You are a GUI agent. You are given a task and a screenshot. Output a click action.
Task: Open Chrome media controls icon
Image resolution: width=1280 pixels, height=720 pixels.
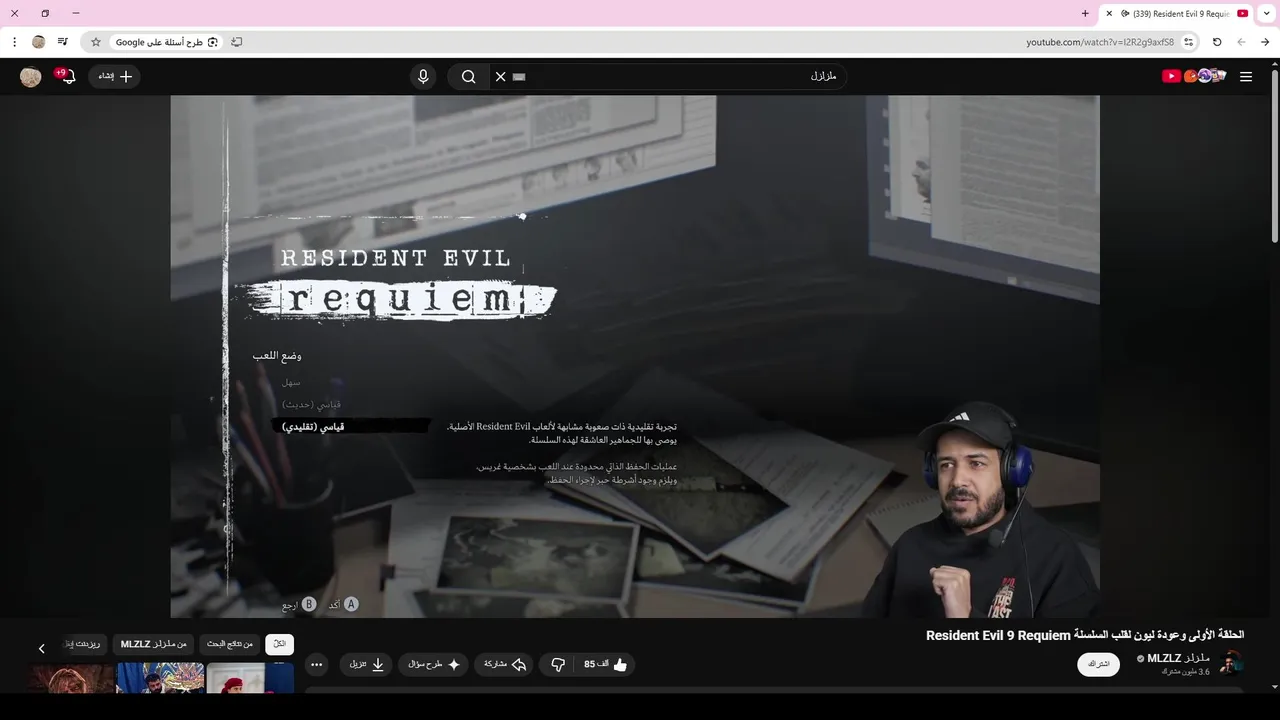[63, 42]
